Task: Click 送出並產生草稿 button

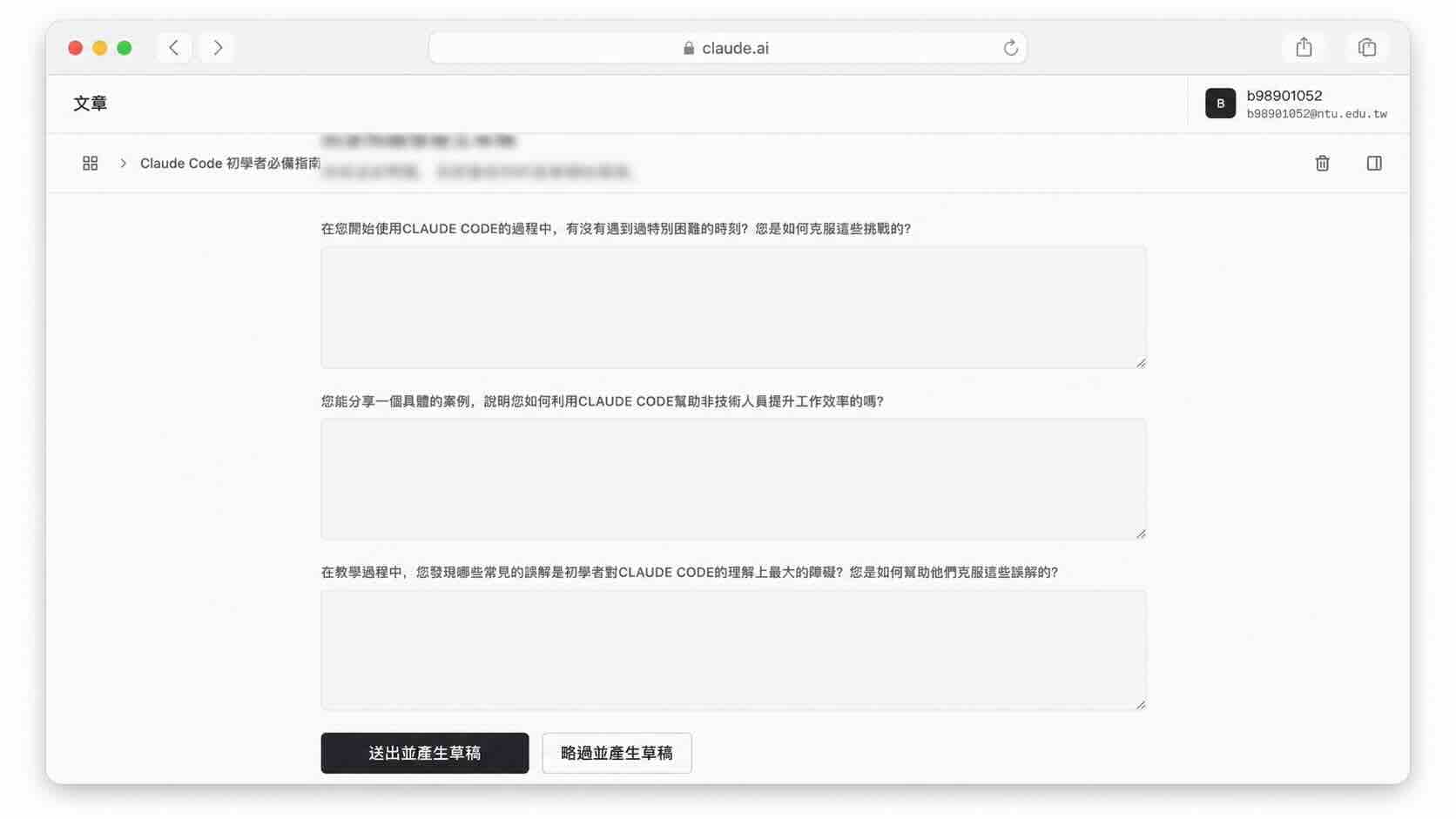Action: click(425, 753)
